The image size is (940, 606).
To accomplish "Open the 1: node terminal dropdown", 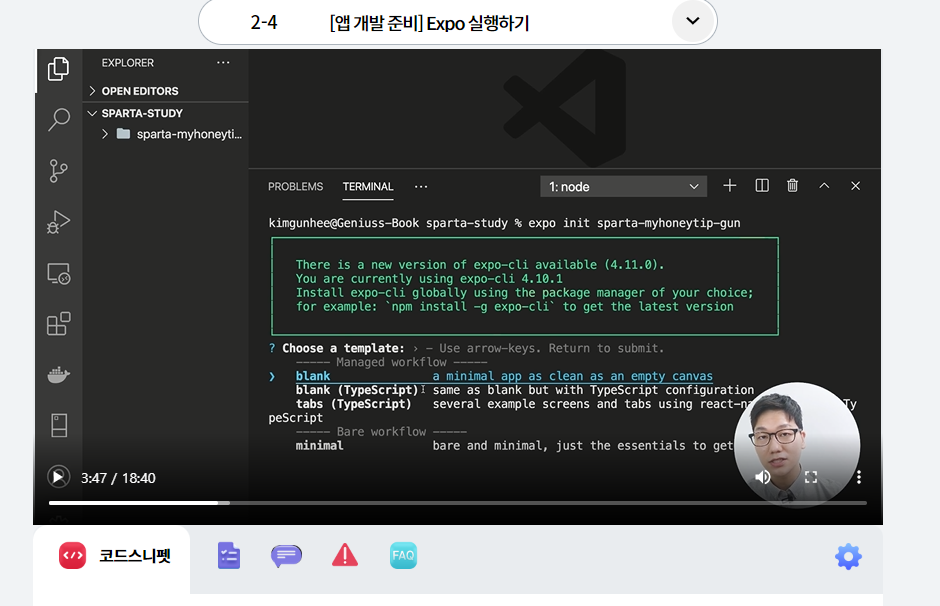I will click(623, 186).
